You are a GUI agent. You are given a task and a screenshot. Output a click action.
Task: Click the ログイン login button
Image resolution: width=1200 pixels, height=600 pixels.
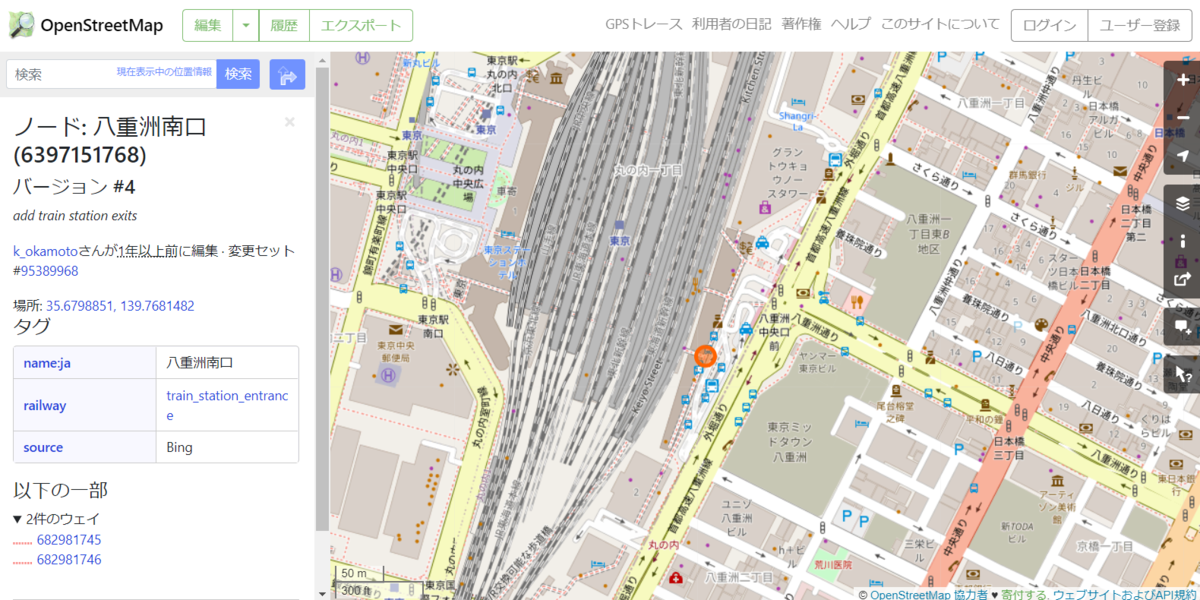pos(1049,26)
